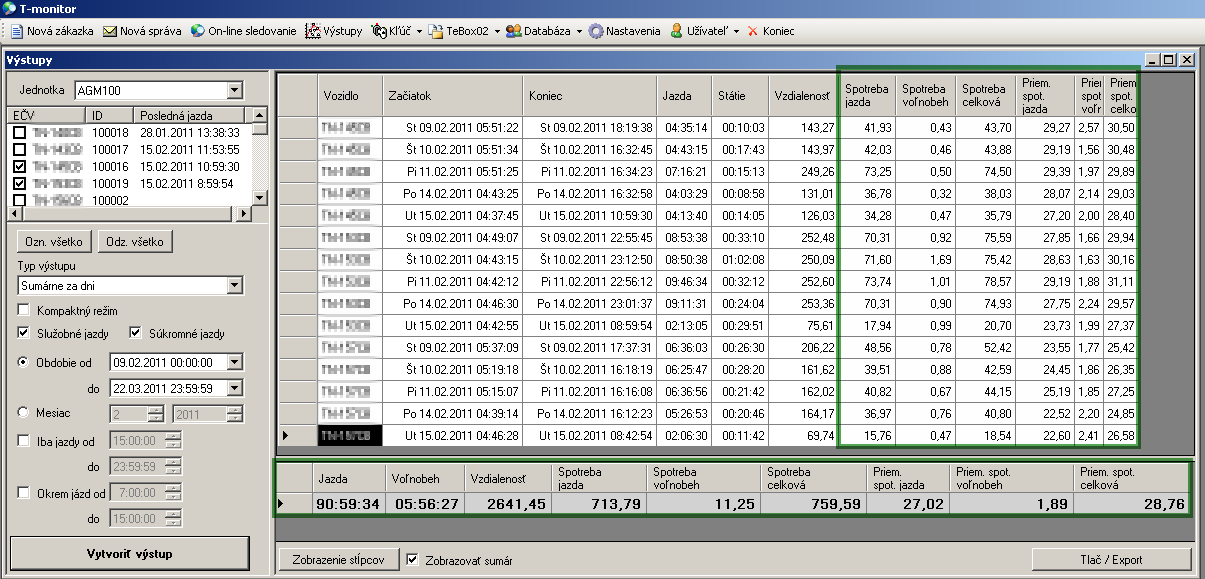Click the Koniec red X icon
The height and width of the screenshot is (579, 1205).
752,31
